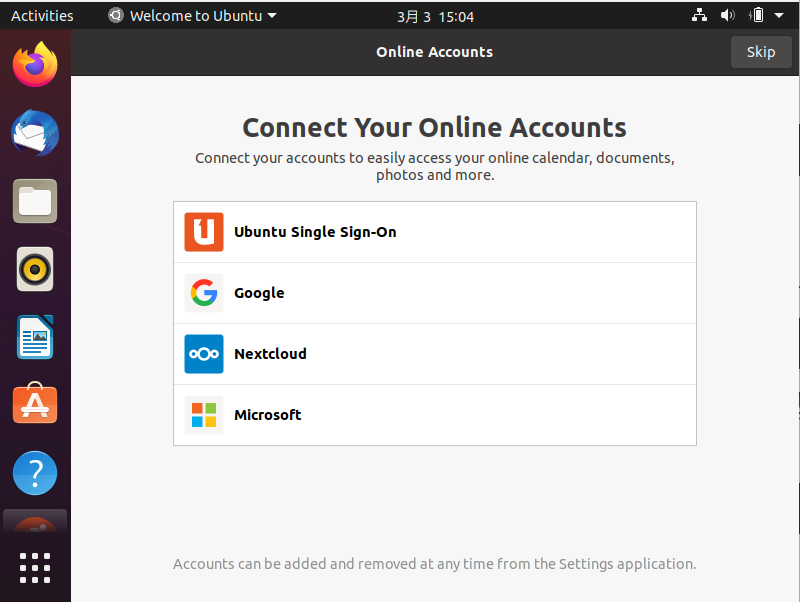Launch Thunderbird mail from the dock
This screenshot has height=602, width=800.
point(35,133)
